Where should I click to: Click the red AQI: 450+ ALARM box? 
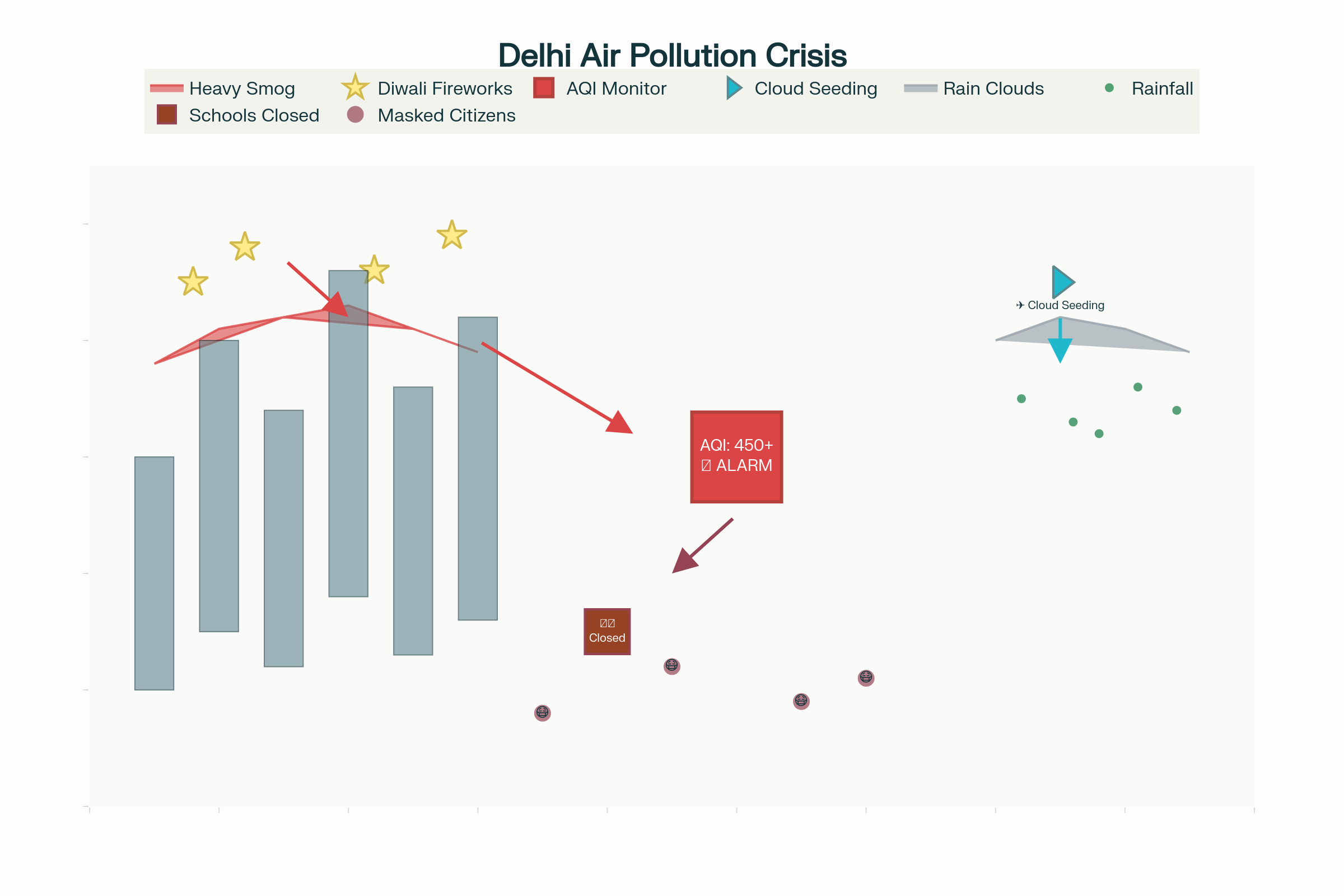[x=736, y=456]
